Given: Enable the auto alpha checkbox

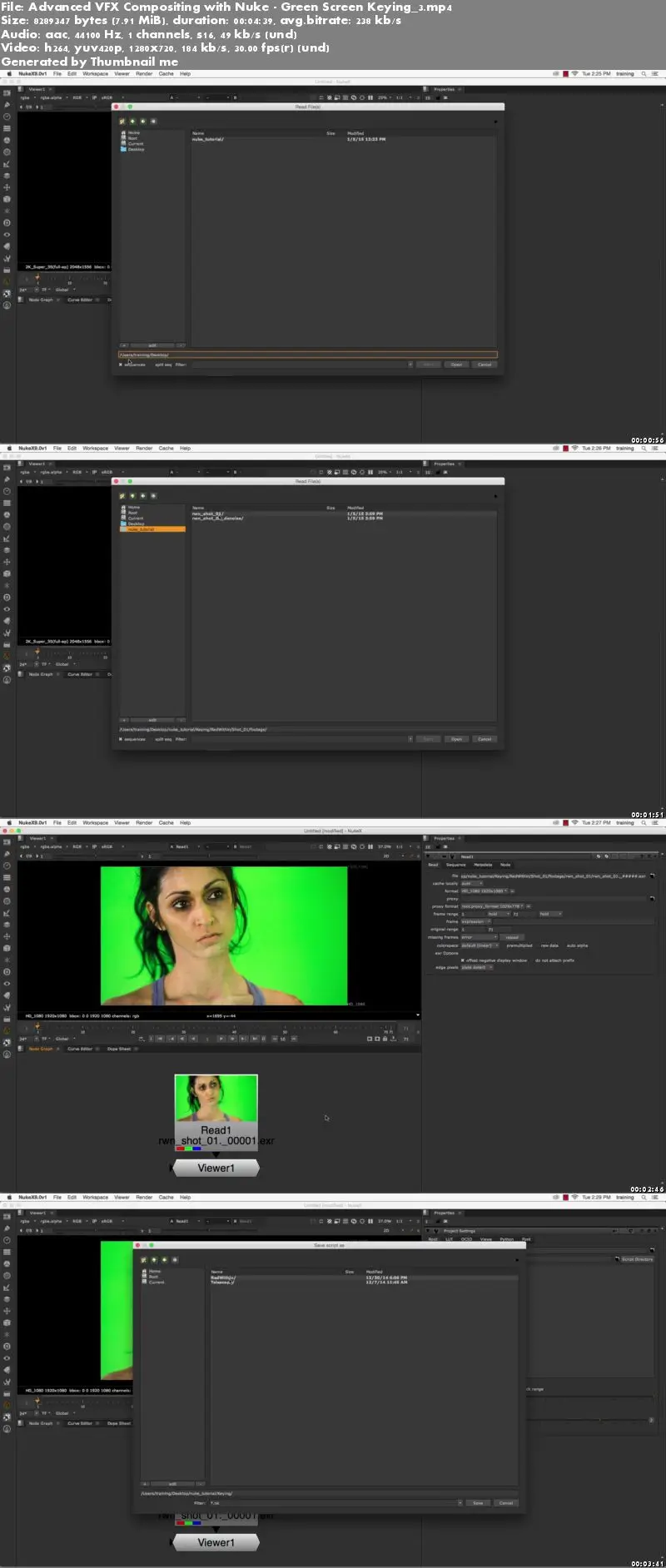Looking at the screenshot, I should pyautogui.click(x=577, y=945).
